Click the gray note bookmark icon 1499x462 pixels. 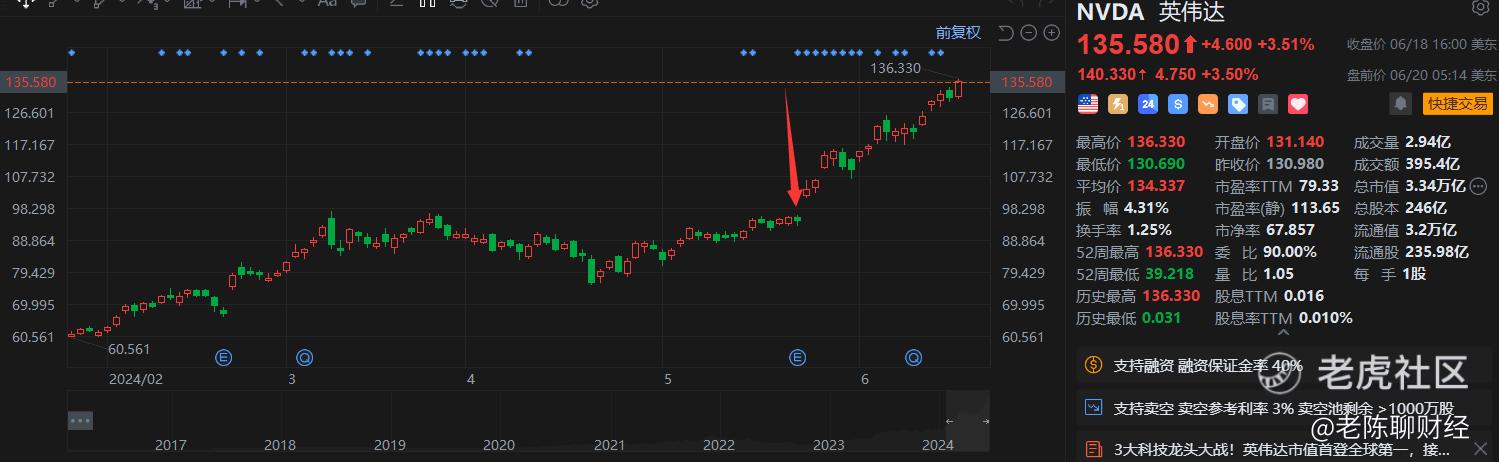[x=1268, y=103]
